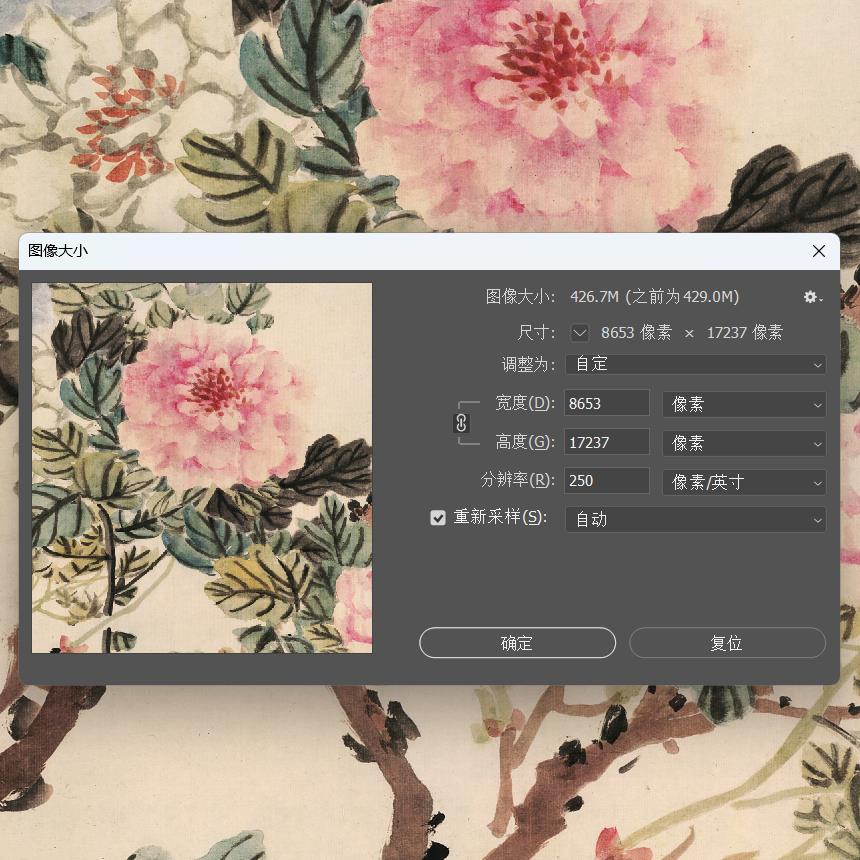
Task: Open the 重新采样 method dropdown showing 自动
Action: coord(695,519)
